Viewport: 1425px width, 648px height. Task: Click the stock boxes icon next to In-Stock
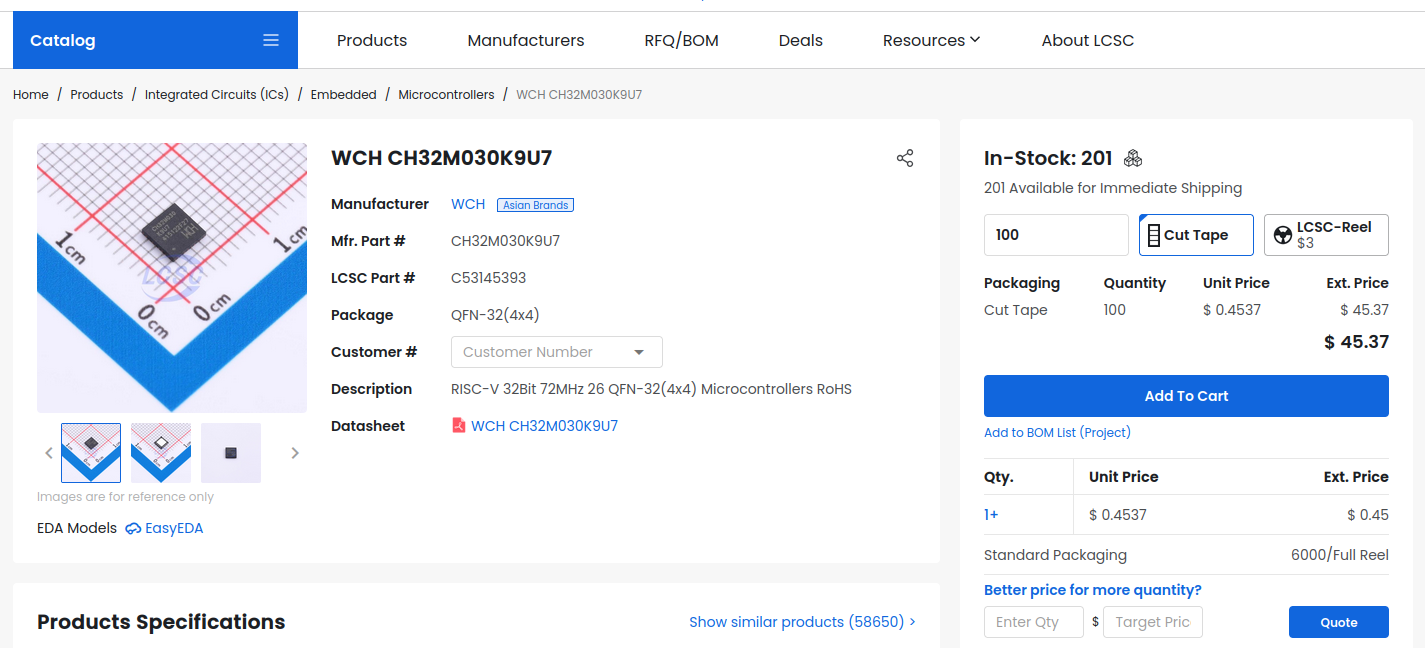coord(1133,158)
